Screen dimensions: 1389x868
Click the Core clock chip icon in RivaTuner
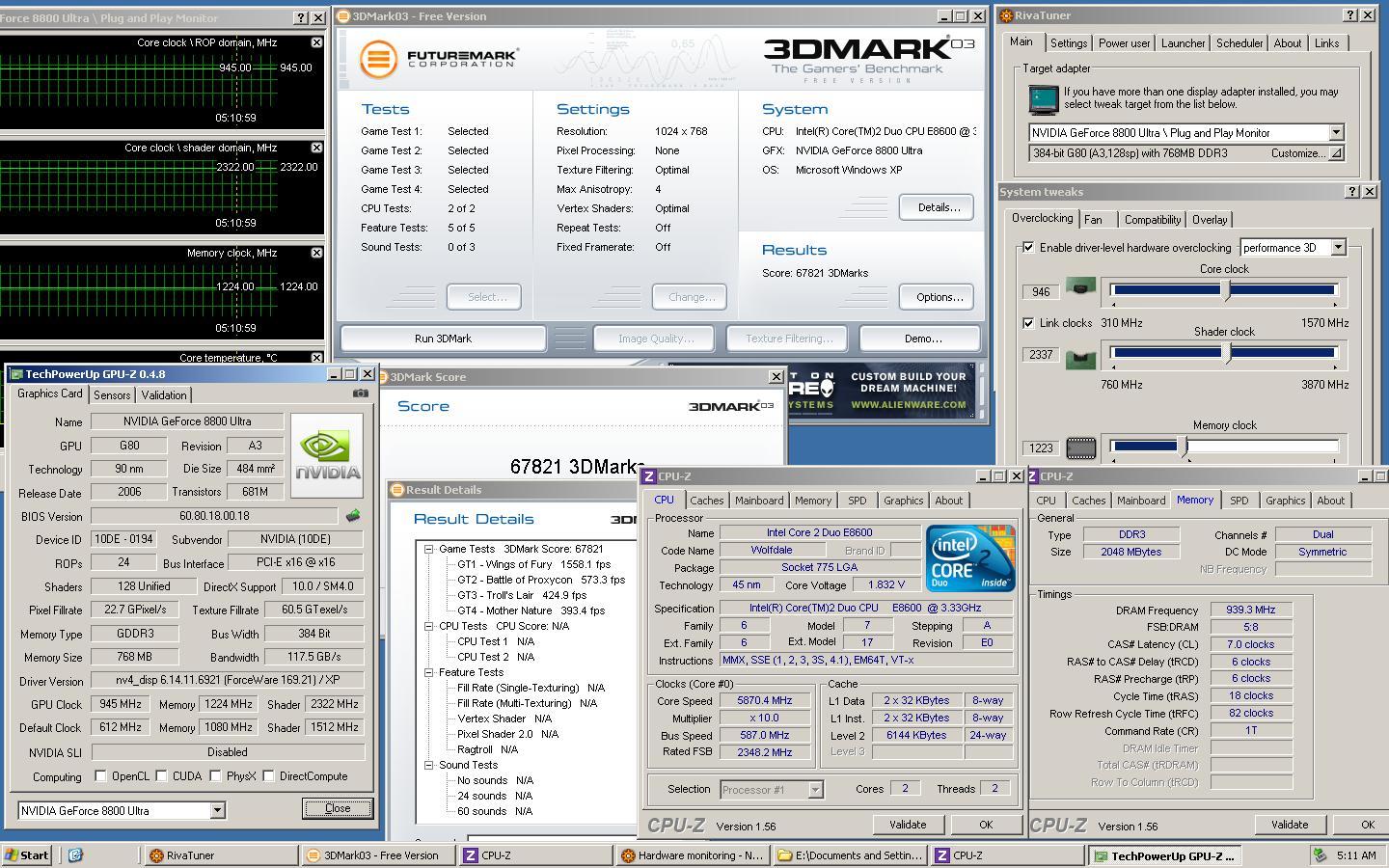click(1080, 288)
